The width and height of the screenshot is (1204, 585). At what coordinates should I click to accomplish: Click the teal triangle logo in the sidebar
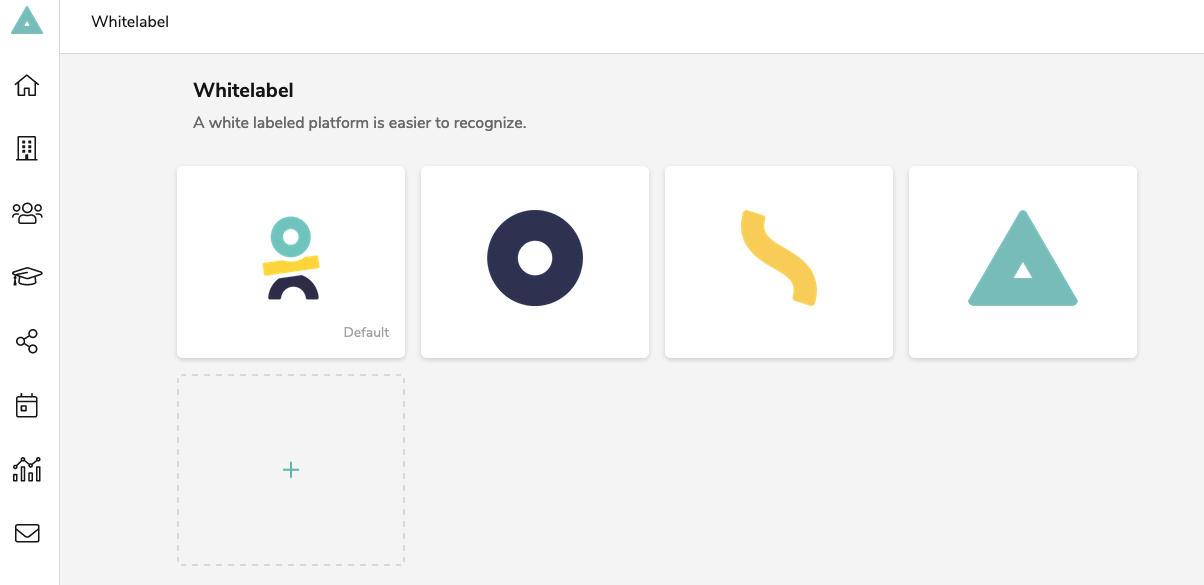coord(27,20)
